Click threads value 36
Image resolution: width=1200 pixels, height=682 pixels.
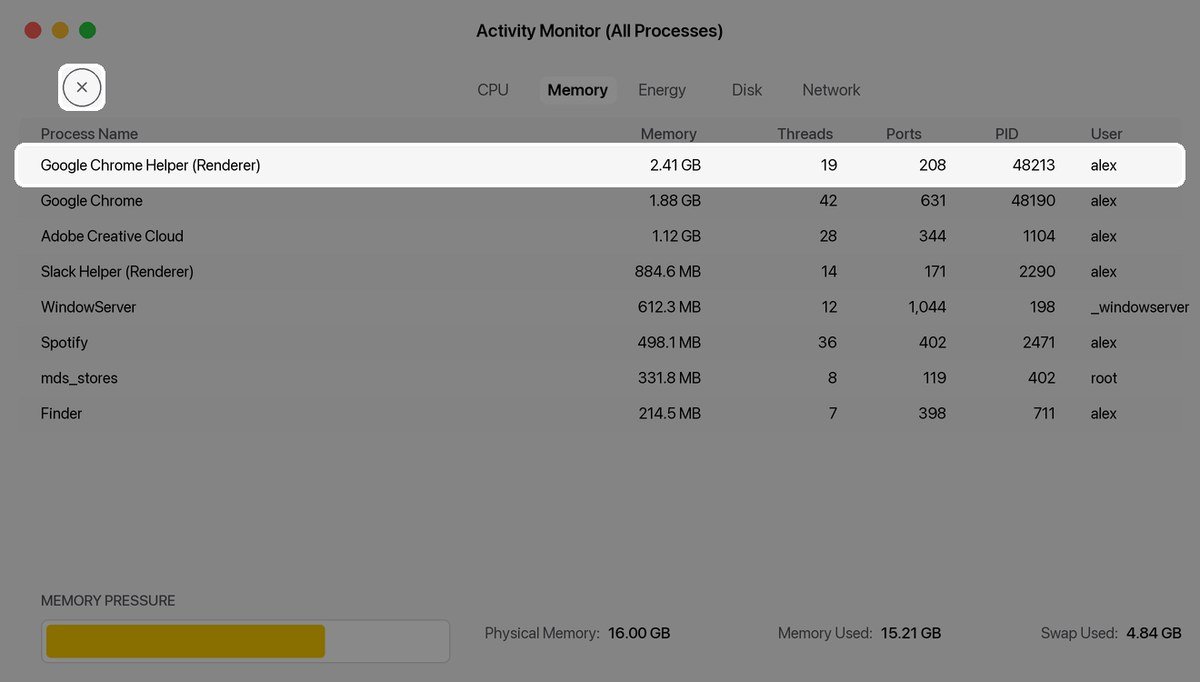[x=828, y=343]
